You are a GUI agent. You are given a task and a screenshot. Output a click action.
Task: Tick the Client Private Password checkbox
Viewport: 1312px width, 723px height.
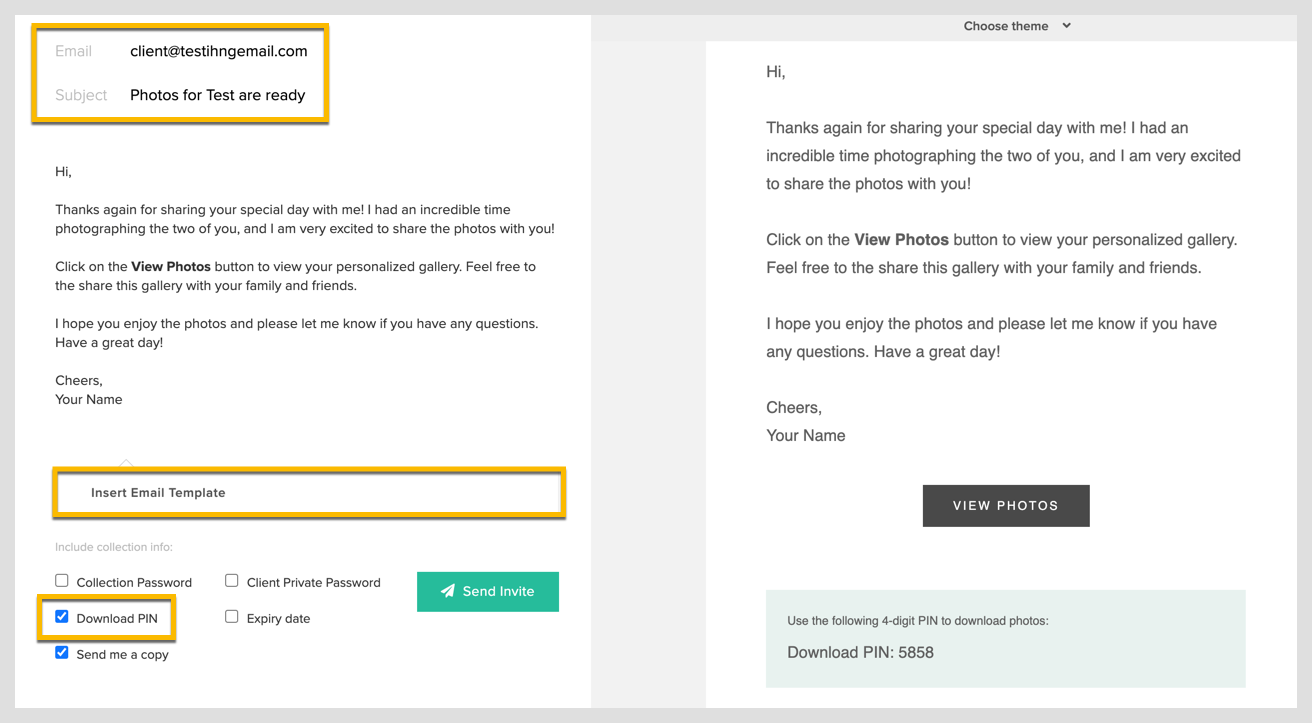pyautogui.click(x=232, y=581)
